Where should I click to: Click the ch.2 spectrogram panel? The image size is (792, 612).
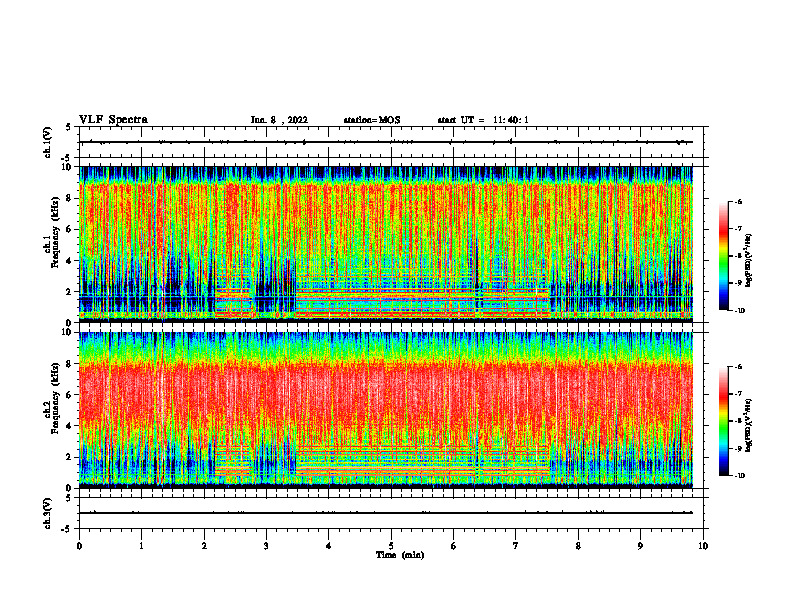click(386, 410)
